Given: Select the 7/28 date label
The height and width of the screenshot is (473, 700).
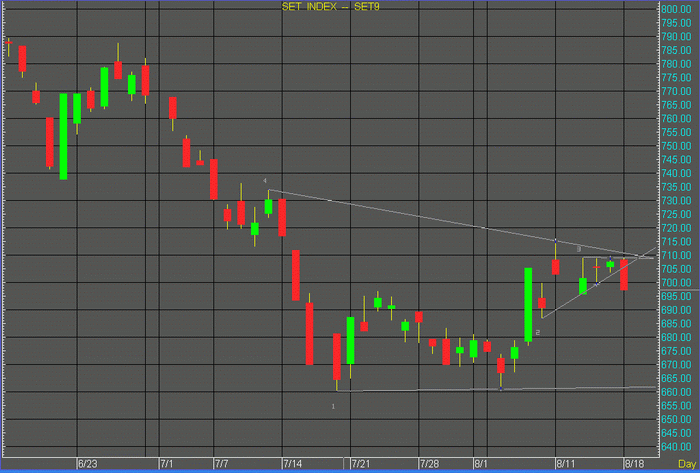Looking at the screenshot, I should tap(429, 464).
